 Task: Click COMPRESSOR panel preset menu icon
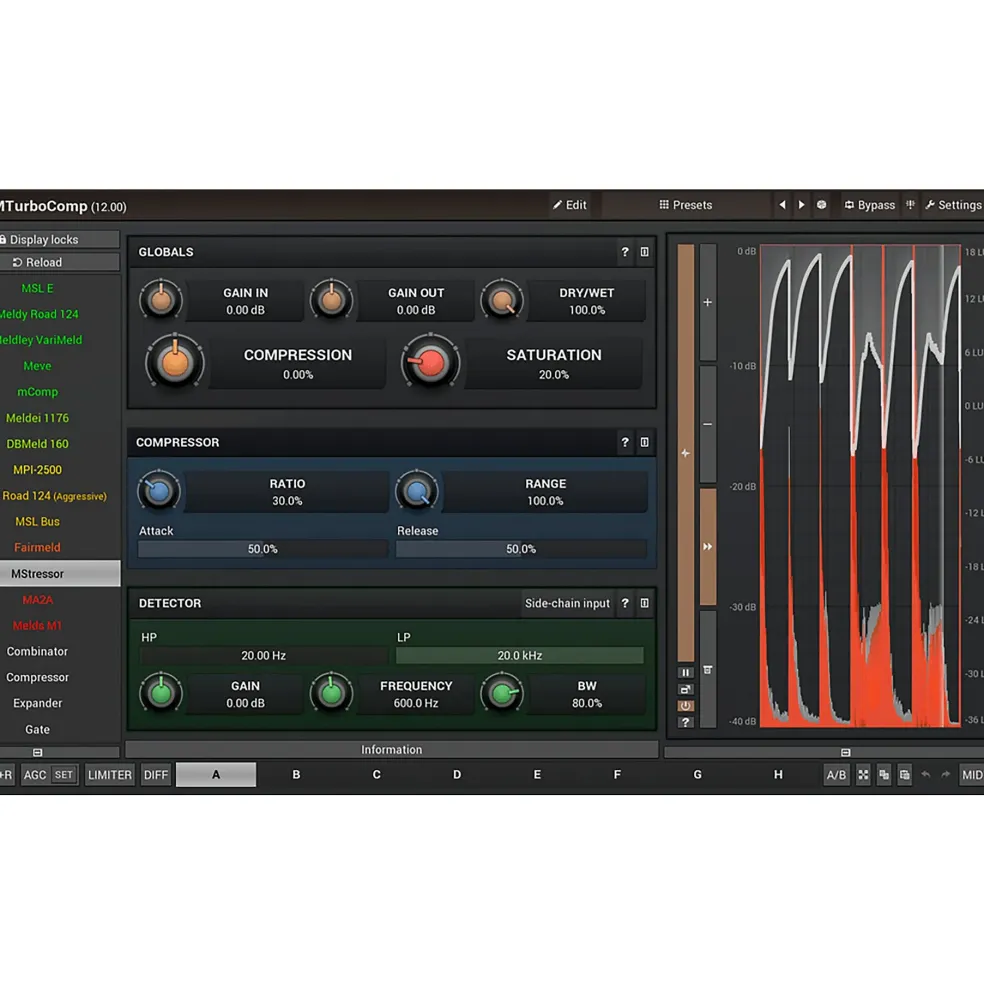[x=645, y=442]
